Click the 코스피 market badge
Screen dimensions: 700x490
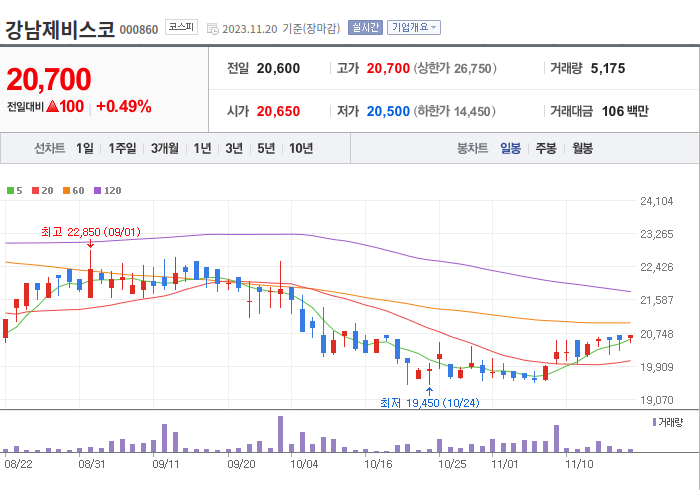(181, 27)
